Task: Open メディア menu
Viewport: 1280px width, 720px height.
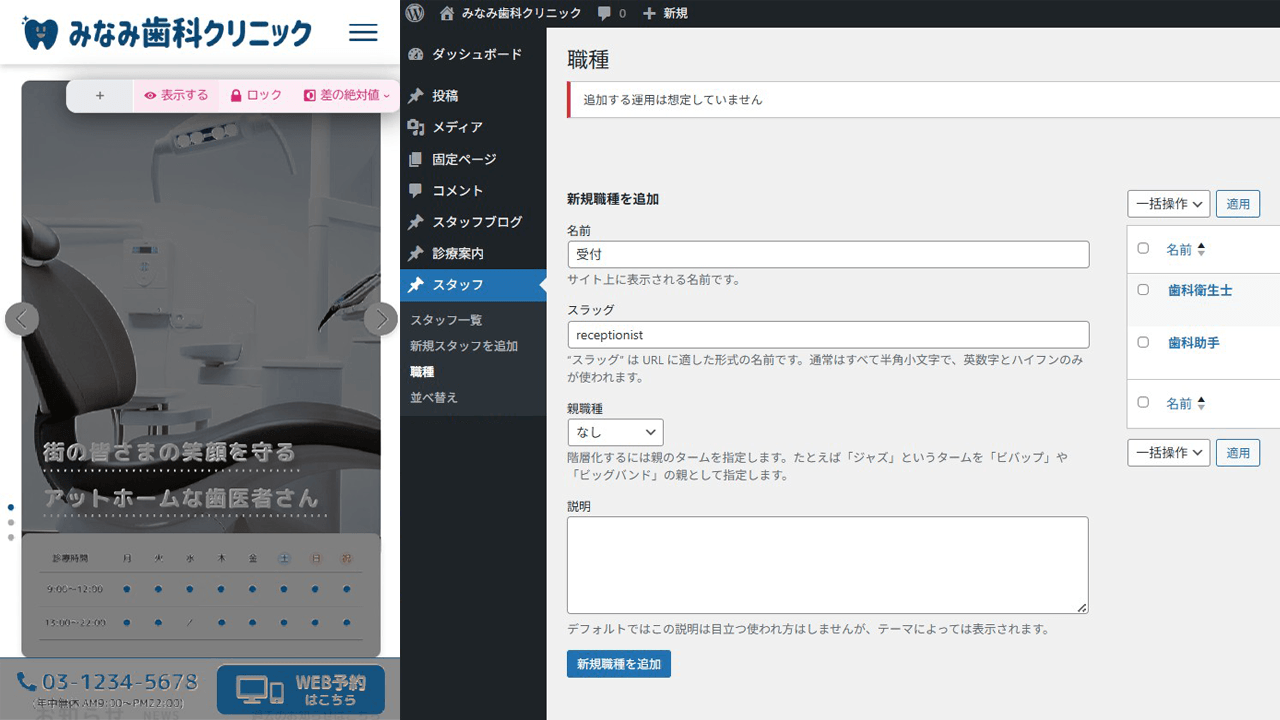Action: (473, 128)
